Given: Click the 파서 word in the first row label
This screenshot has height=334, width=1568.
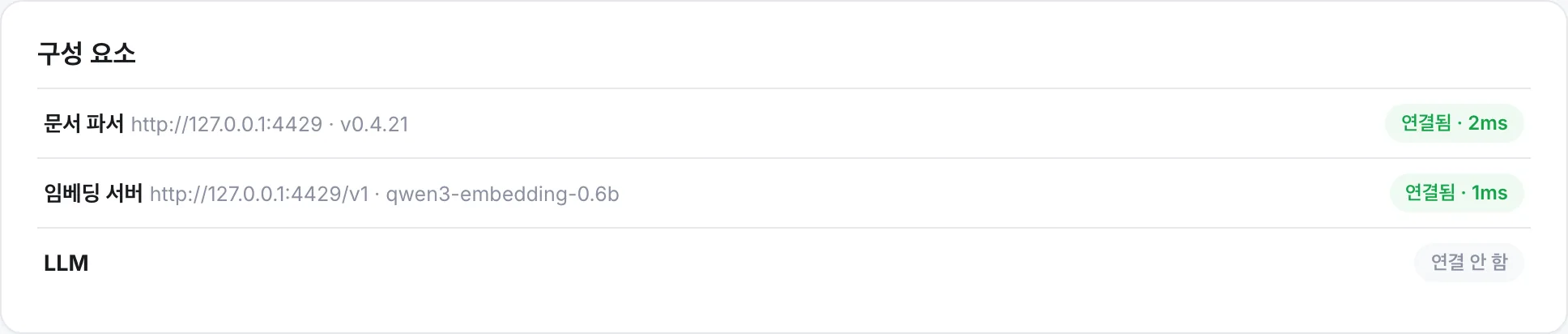Looking at the screenshot, I should [x=104, y=123].
